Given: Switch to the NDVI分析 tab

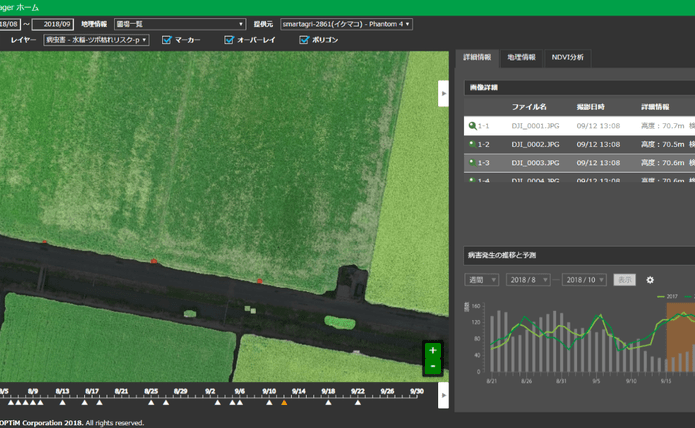Looking at the screenshot, I should pos(567,58).
